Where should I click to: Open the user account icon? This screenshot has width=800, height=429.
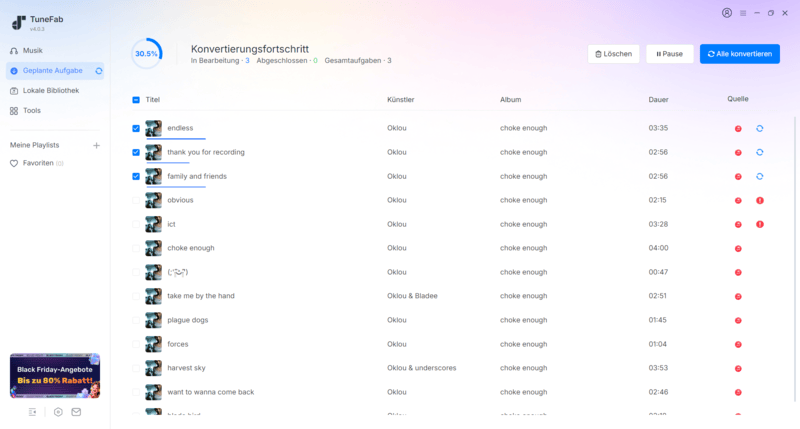727,13
